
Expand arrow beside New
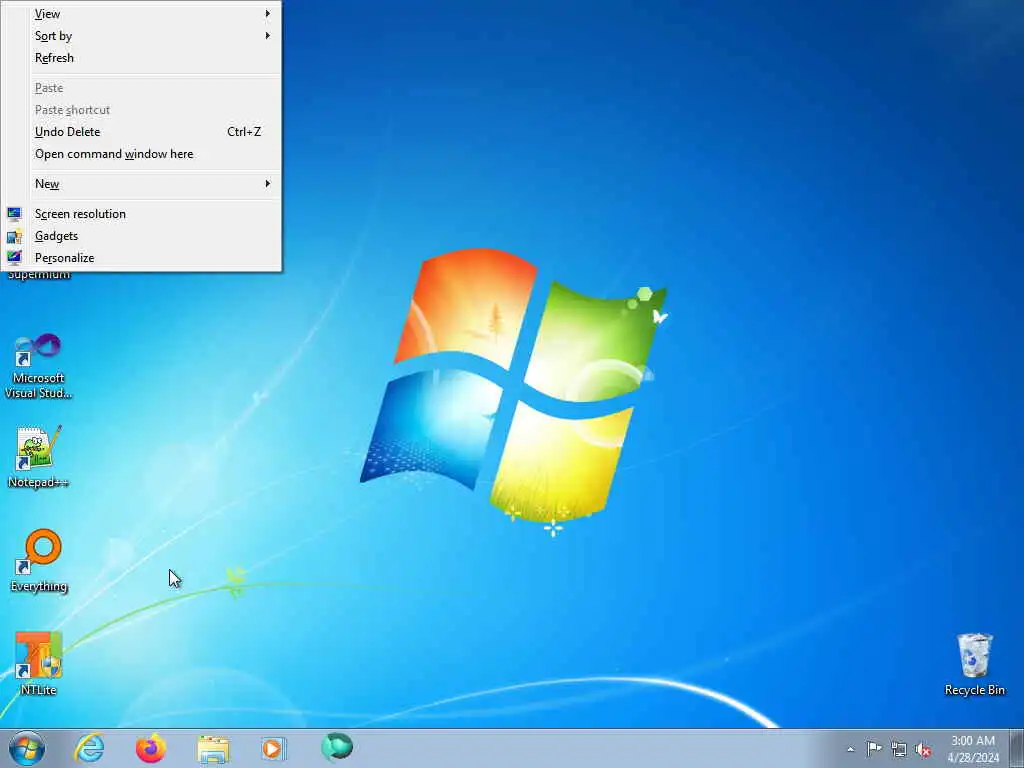(x=268, y=184)
